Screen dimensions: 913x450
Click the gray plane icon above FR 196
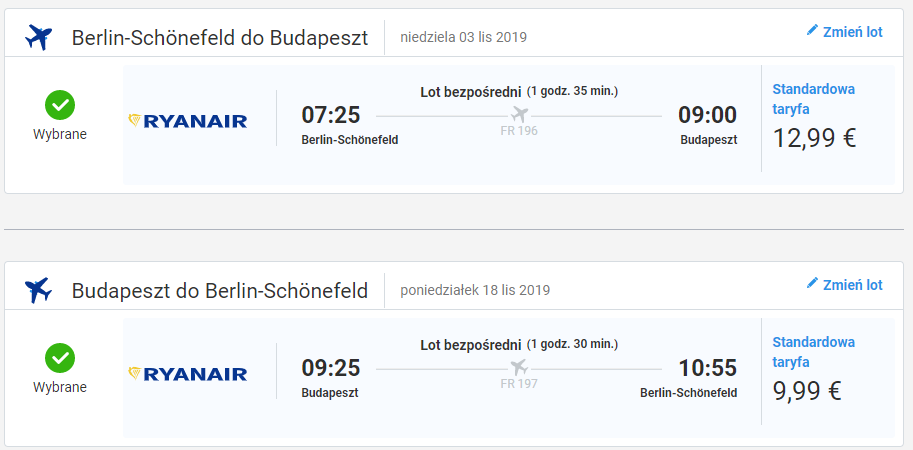(x=519, y=114)
